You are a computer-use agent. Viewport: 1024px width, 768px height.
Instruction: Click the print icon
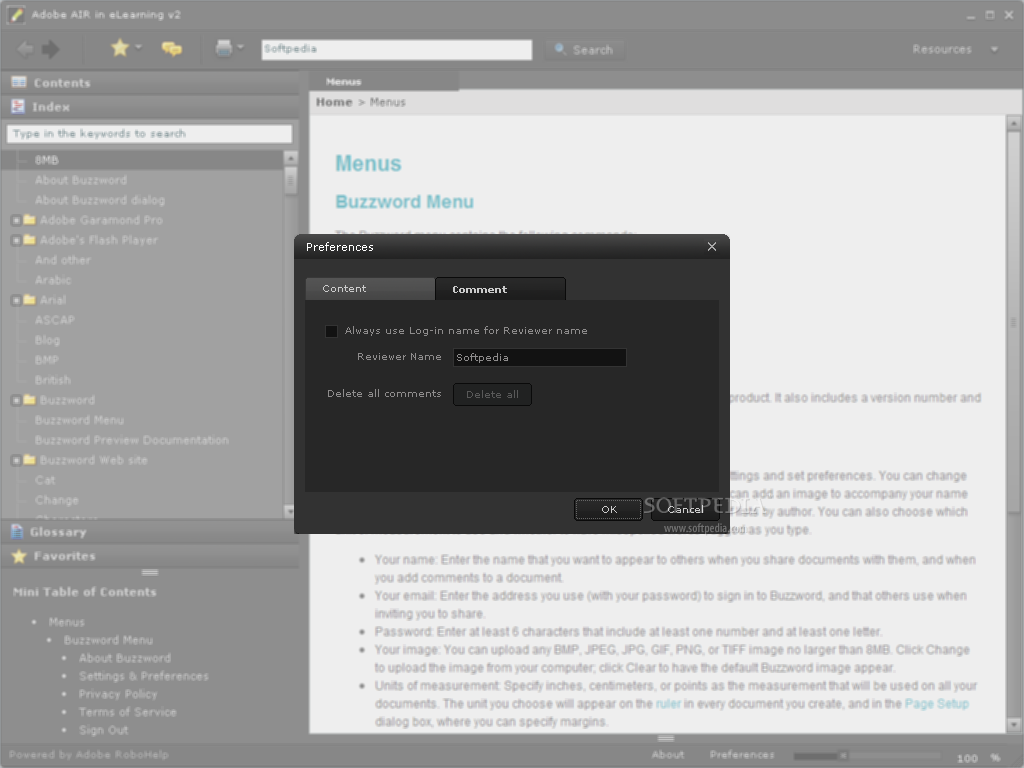point(223,48)
